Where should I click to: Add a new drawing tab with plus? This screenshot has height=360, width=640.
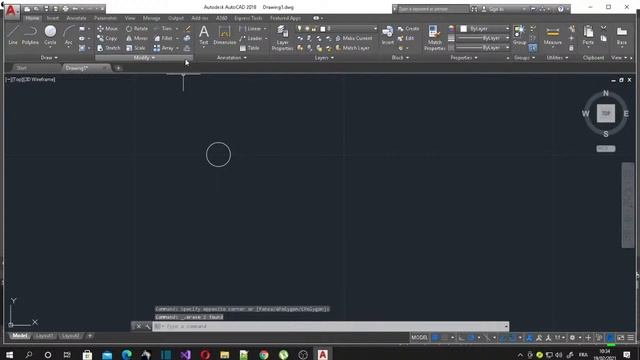(x=118, y=68)
